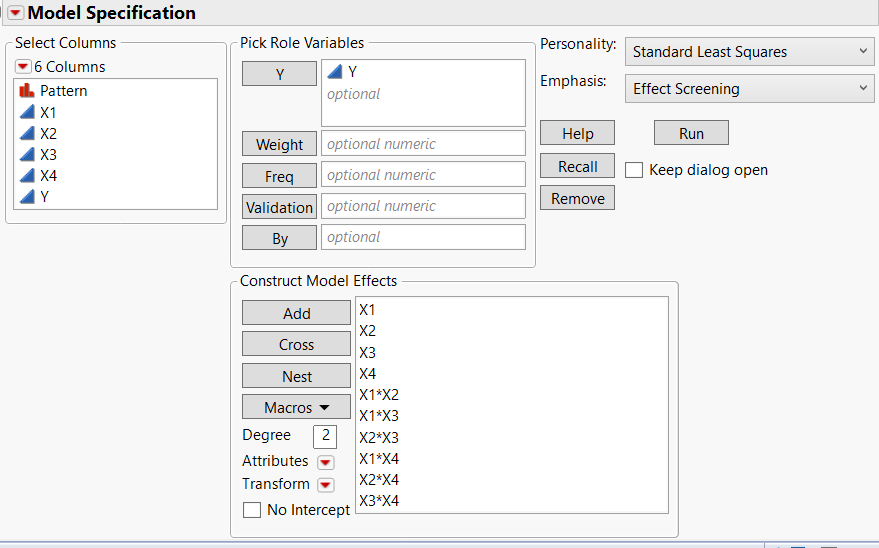Click the Cross button
The height and width of the screenshot is (548, 879).
coord(296,345)
